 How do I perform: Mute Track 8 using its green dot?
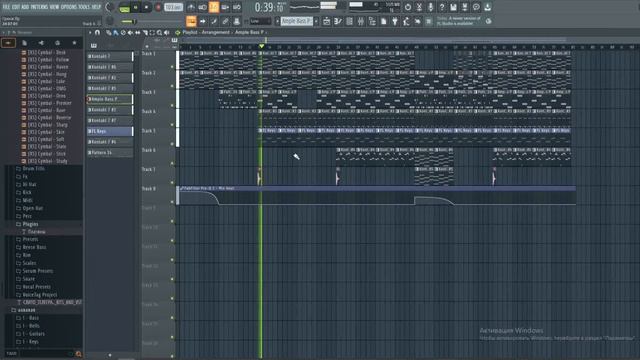[x=172, y=202]
